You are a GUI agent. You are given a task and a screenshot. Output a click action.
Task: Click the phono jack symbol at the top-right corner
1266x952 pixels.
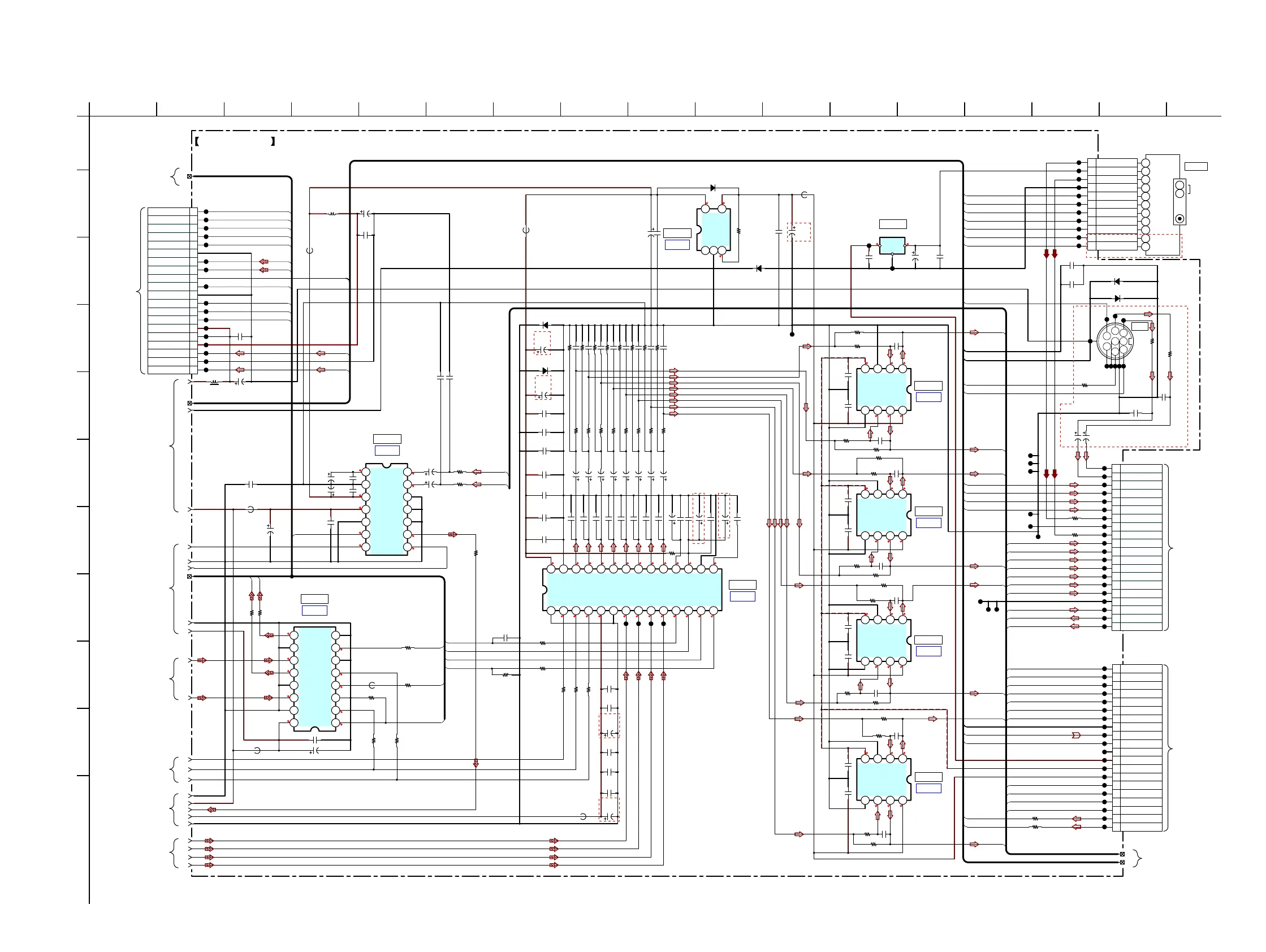(x=1179, y=202)
